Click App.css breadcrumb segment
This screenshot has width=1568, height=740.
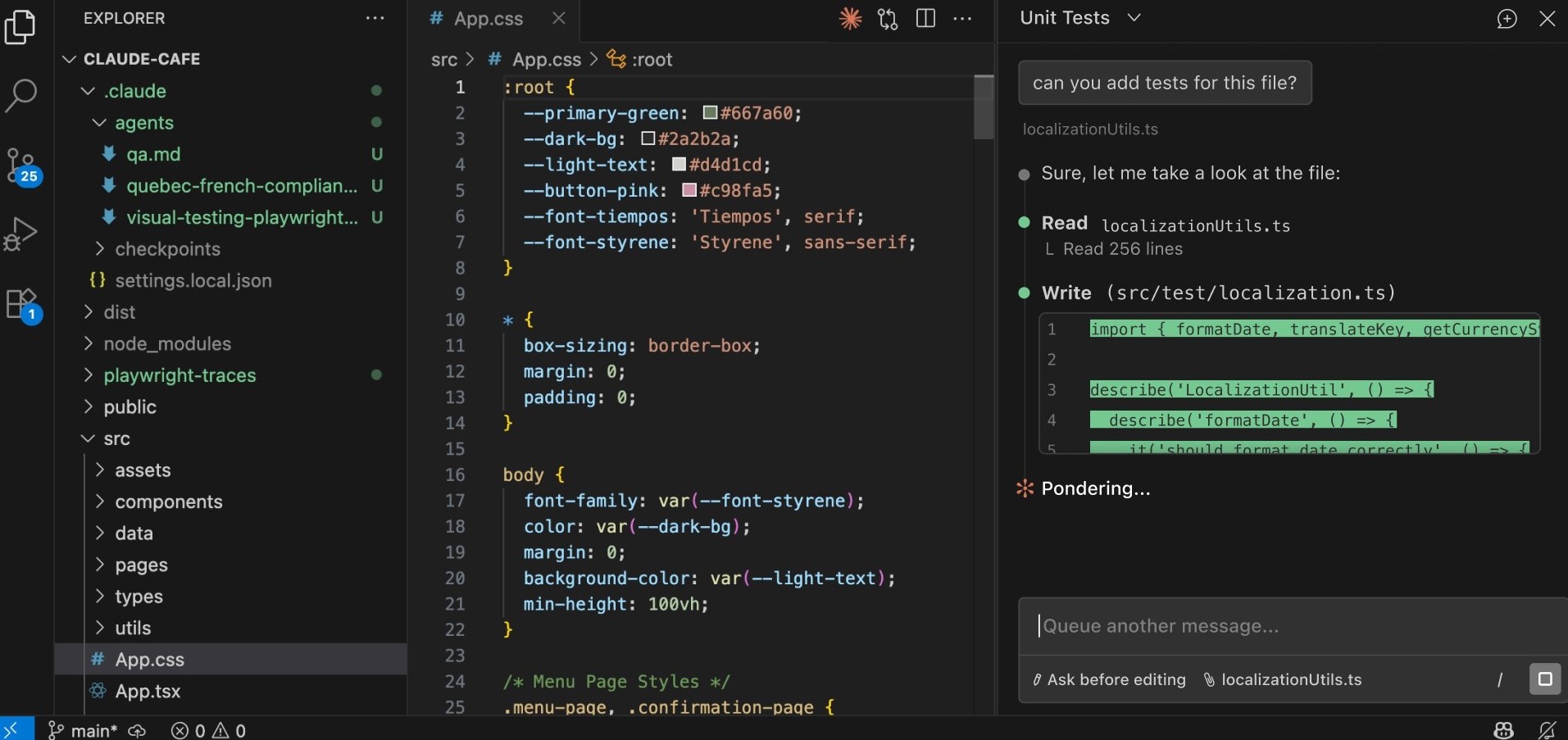[x=546, y=60]
